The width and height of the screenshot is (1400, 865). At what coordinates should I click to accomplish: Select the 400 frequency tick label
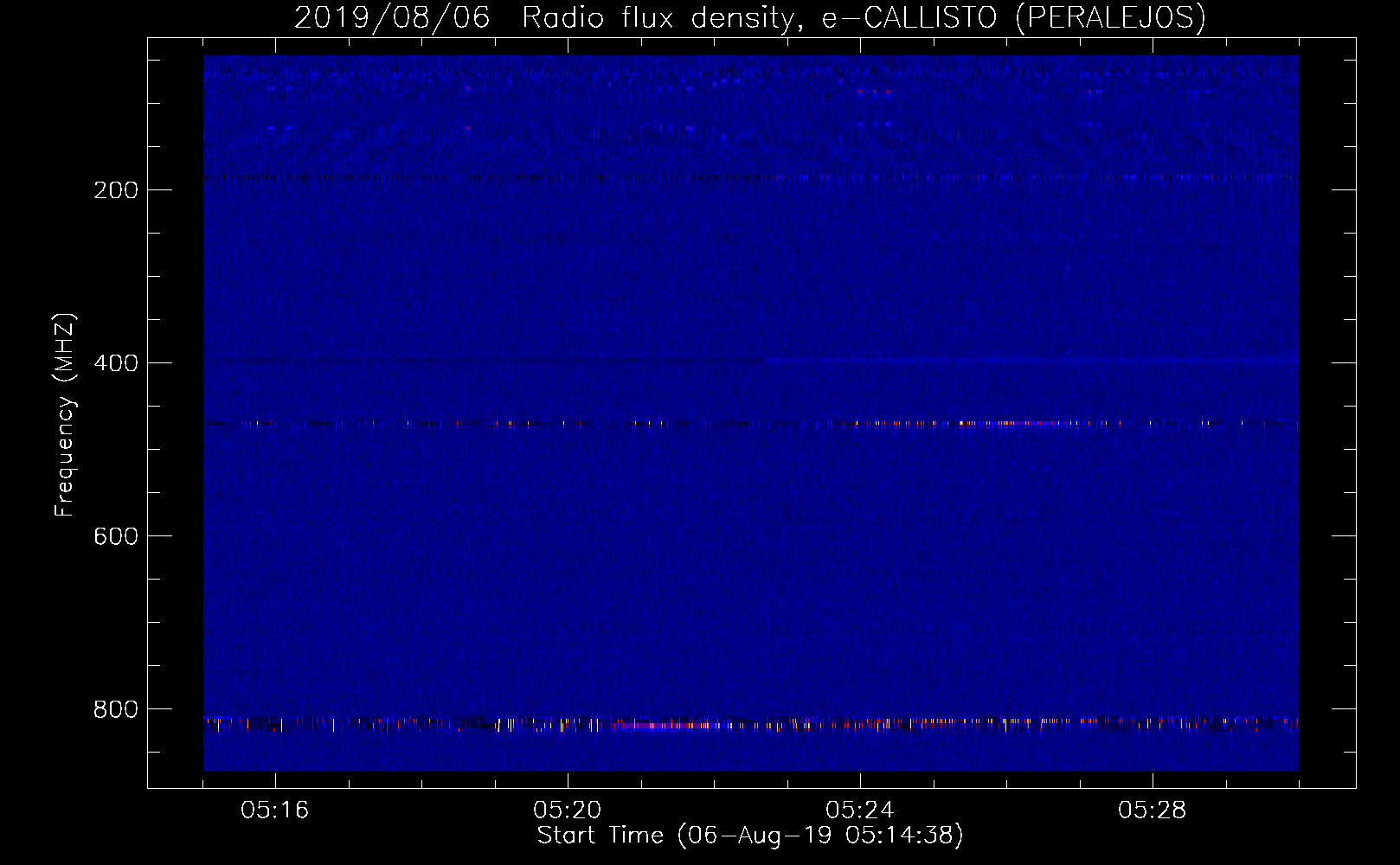pyautogui.click(x=116, y=363)
